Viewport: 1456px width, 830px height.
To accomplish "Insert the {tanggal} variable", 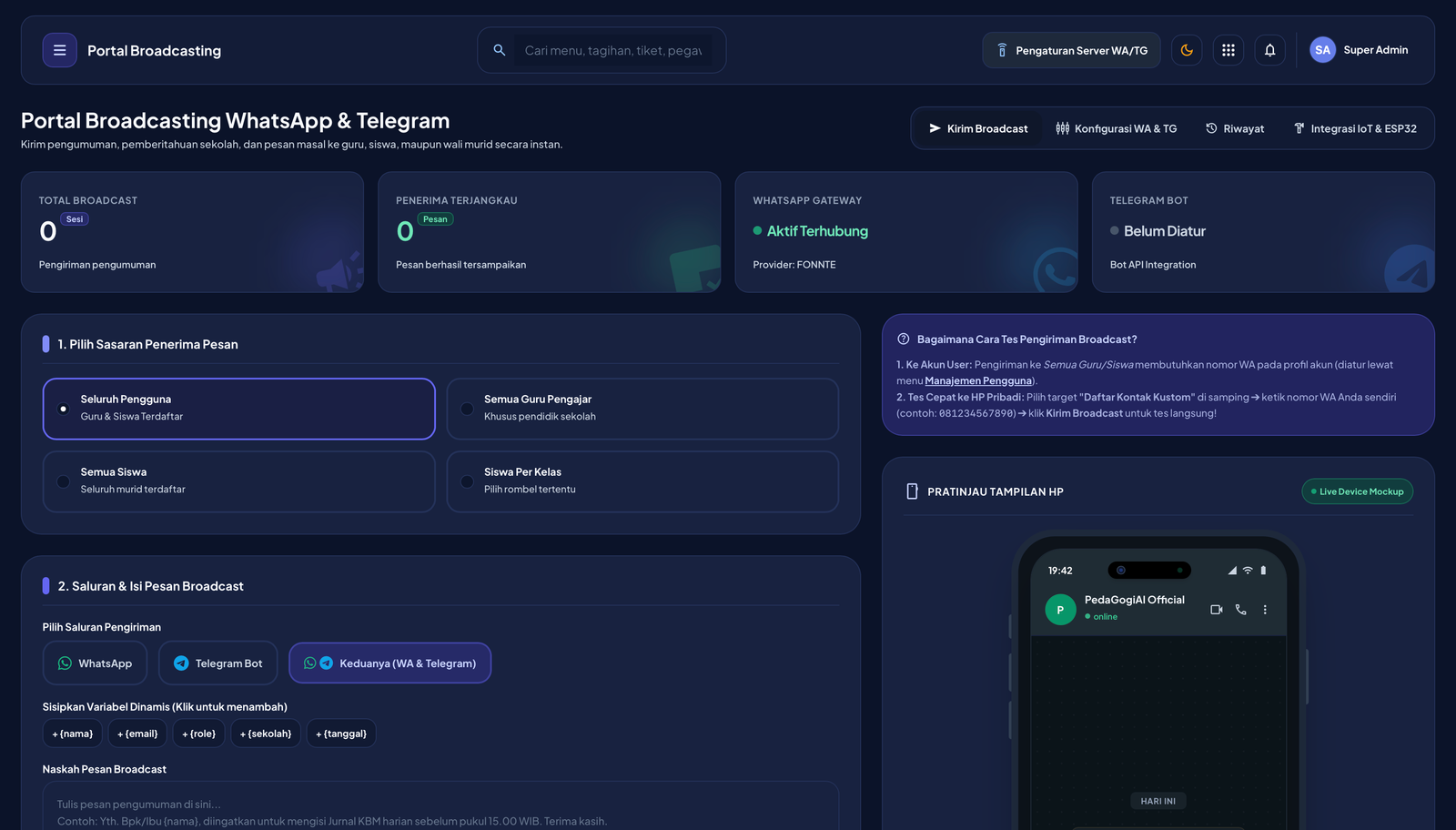I will (341, 734).
